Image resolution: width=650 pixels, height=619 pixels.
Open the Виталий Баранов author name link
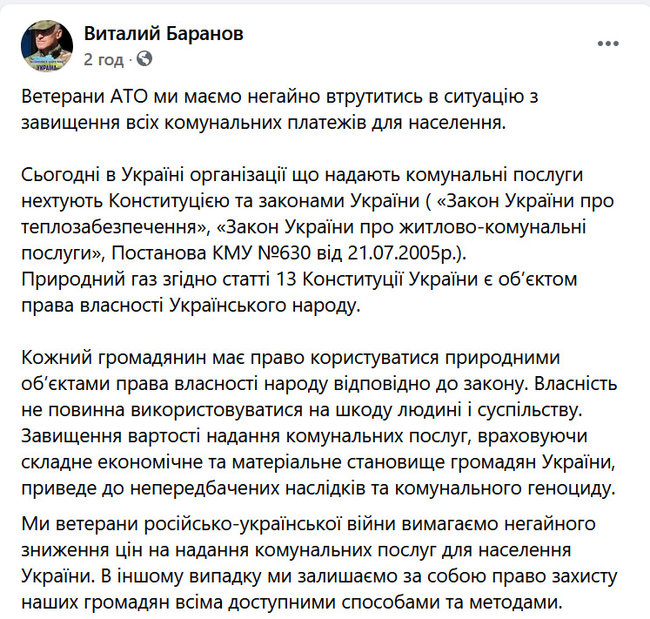click(x=164, y=34)
